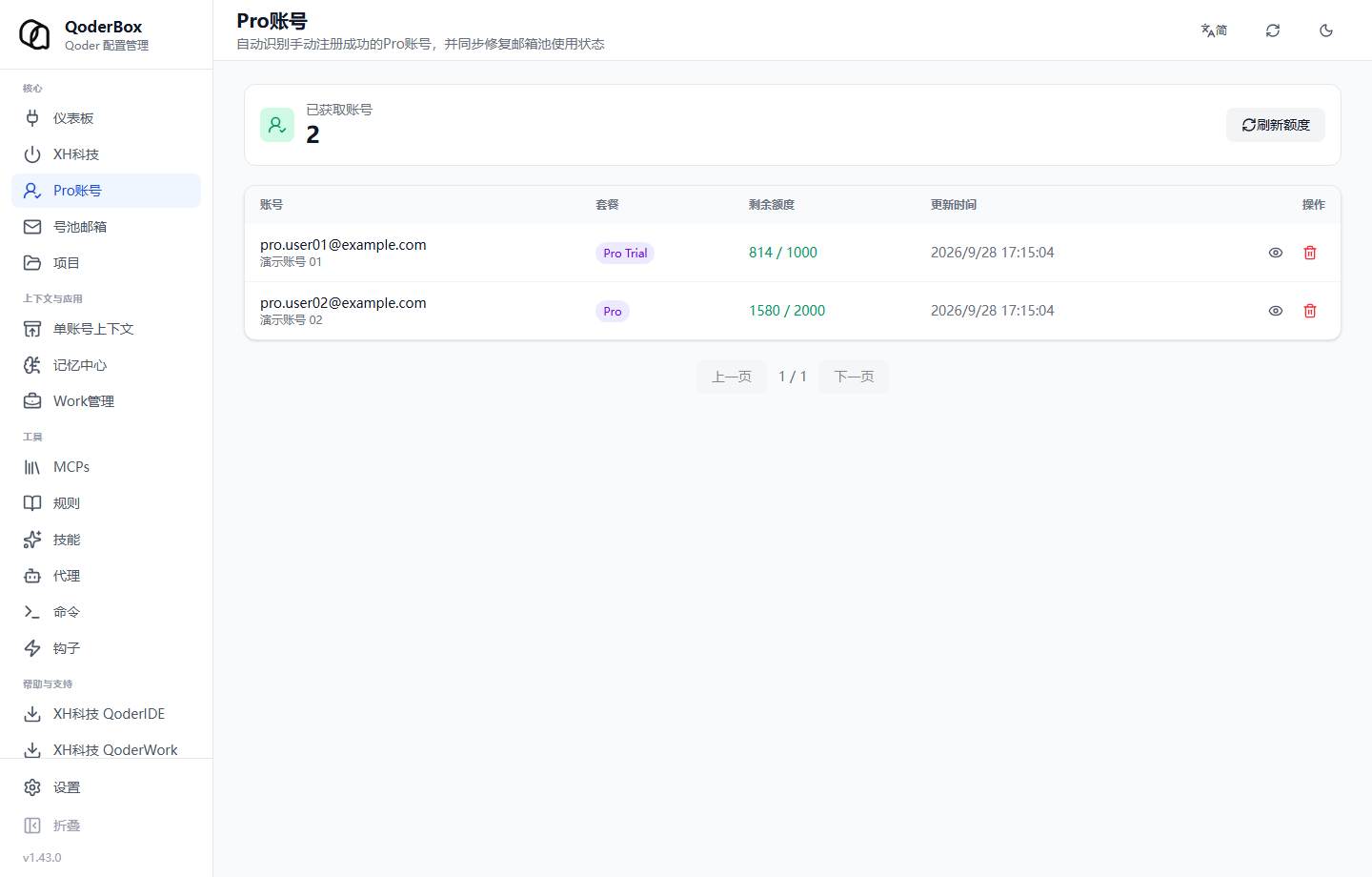Image resolution: width=1372 pixels, height=877 pixels.
Task: Click the MCPs library icon
Action: (32, 467)
